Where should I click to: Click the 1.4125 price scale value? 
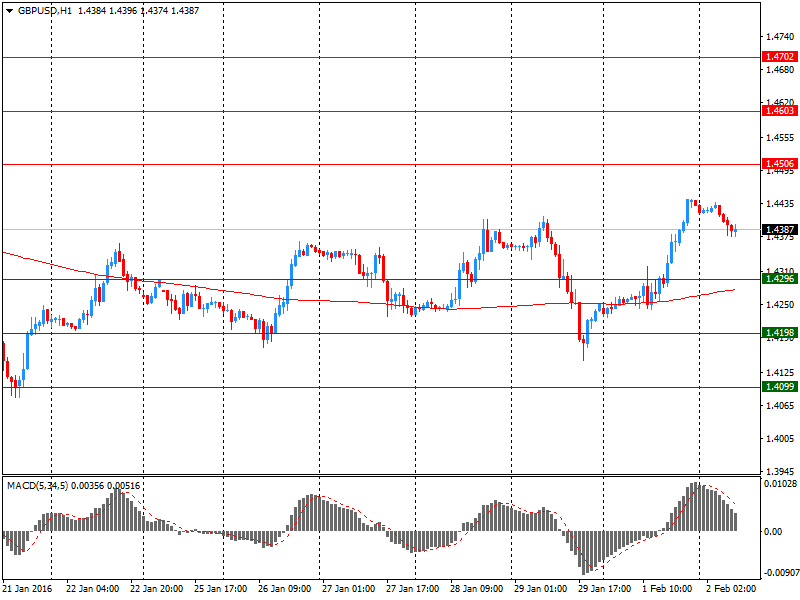pos(780,373)
